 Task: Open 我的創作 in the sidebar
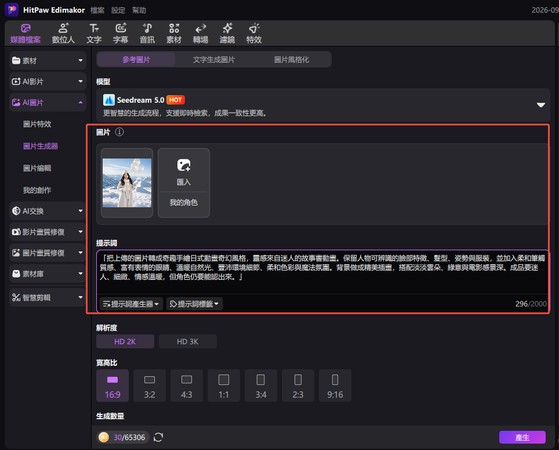(37, 190)
